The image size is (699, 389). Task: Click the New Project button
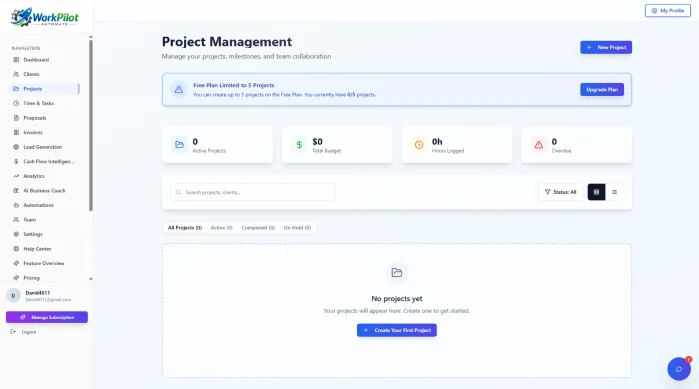tap(606, 47)
